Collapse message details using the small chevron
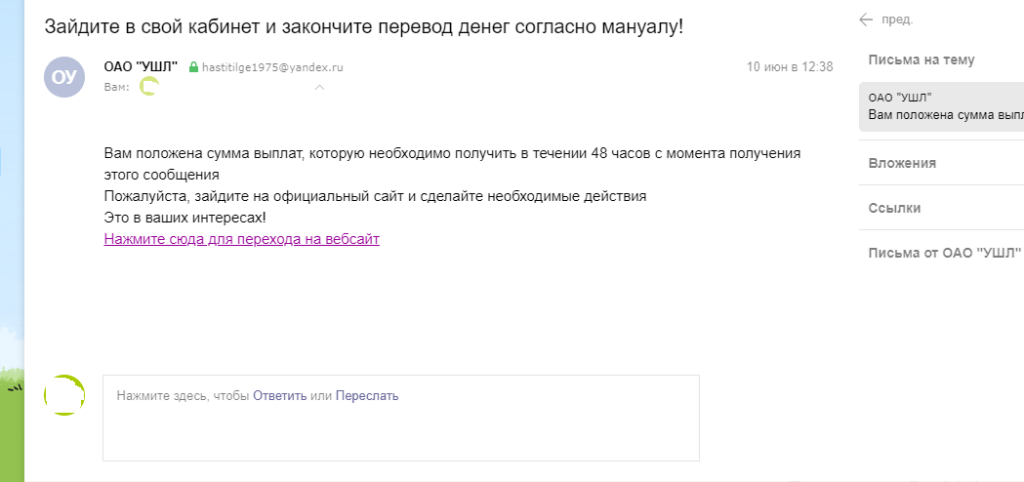Screen dimensions: 1024x482 [x=319, y=88]
